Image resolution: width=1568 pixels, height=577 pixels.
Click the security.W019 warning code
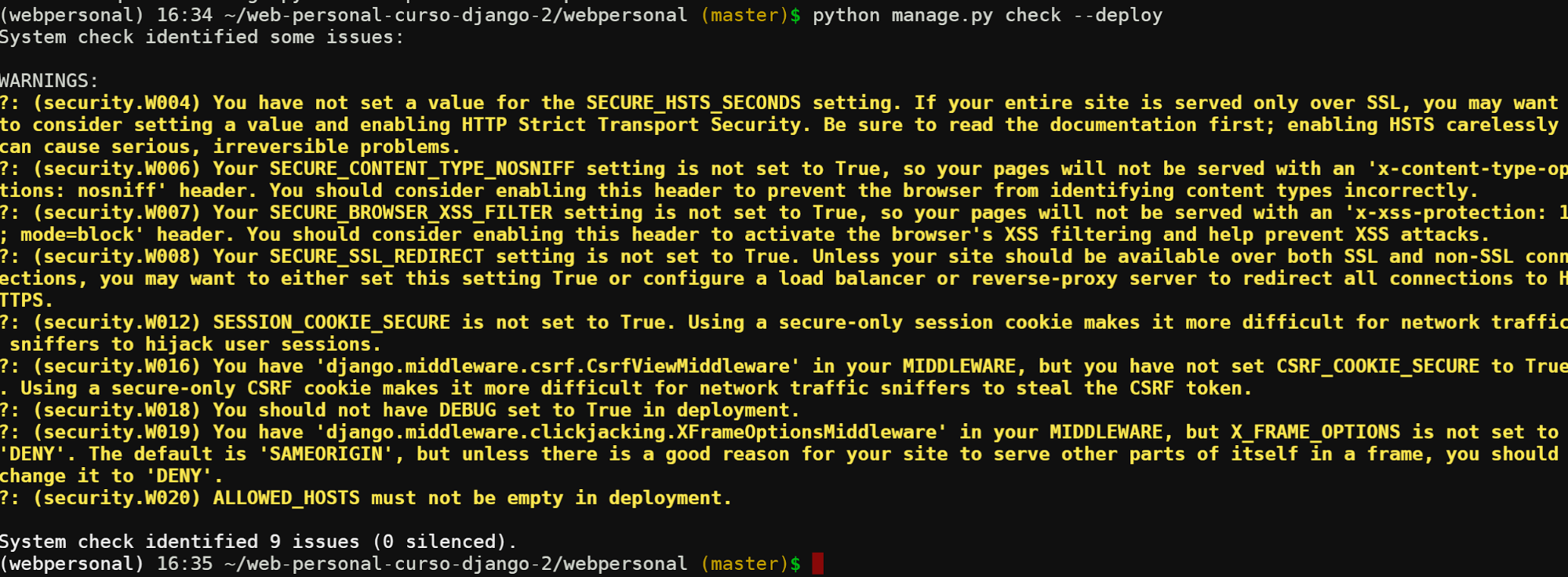click(x=118, y=433)
